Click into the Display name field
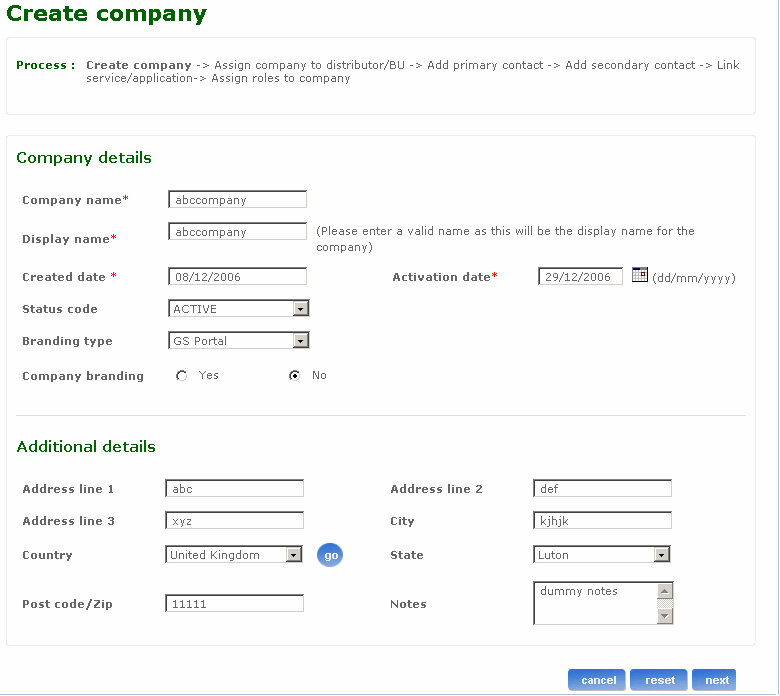780x696 pixels. pos(238,232)
